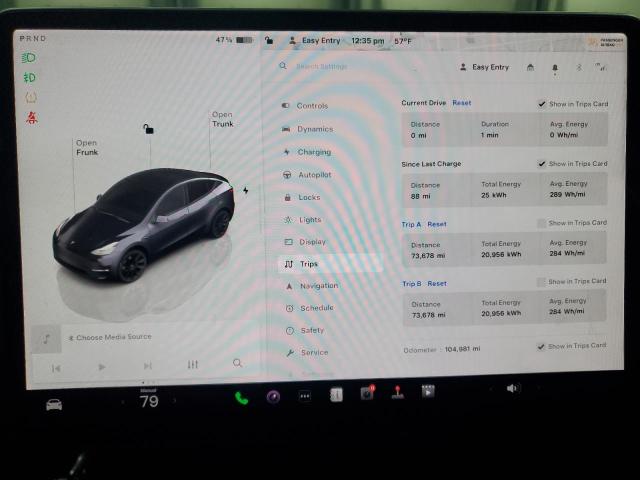Decrease temperature with left arrow
The image size is (640, 480).
[x=123, y=402]
